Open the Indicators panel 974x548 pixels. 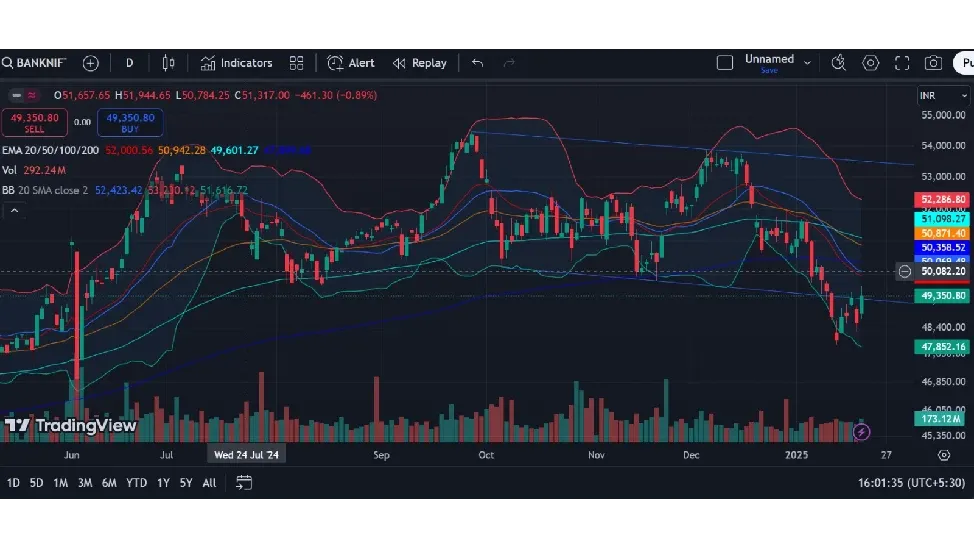[236, 63]
